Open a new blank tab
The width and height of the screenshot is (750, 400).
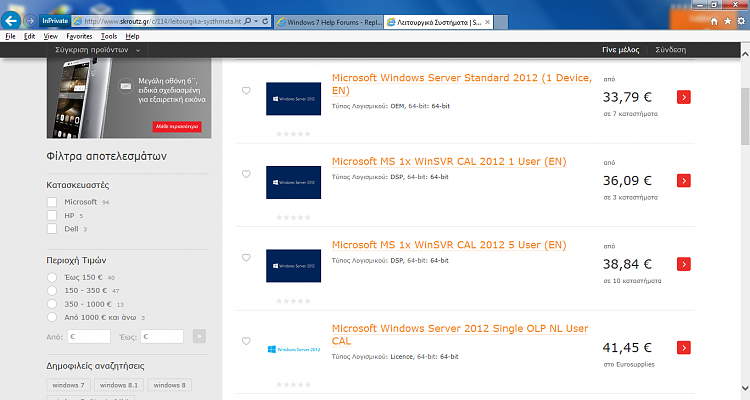[x=501, y=22]
